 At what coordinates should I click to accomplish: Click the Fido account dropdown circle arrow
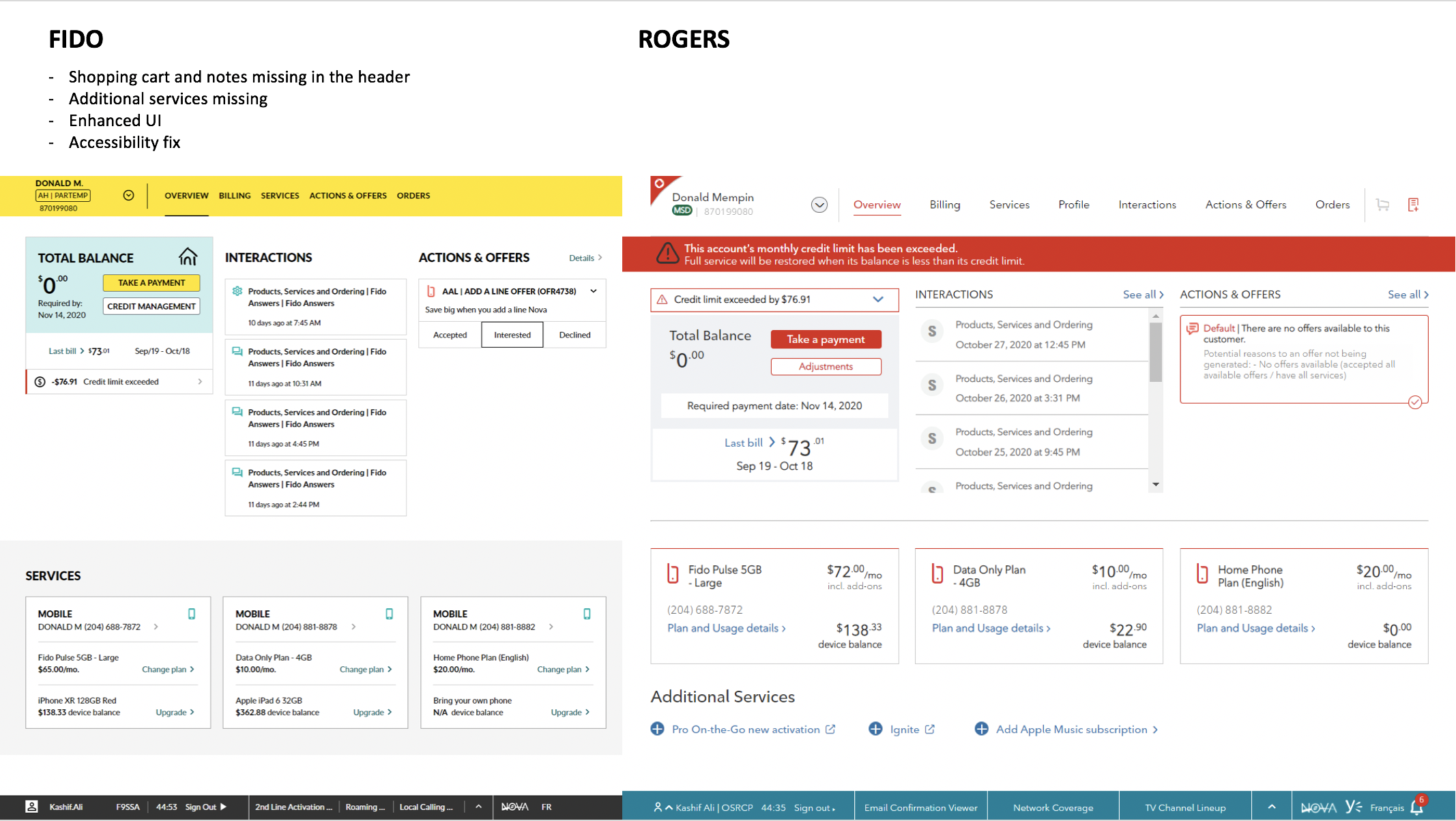point(128,195)
